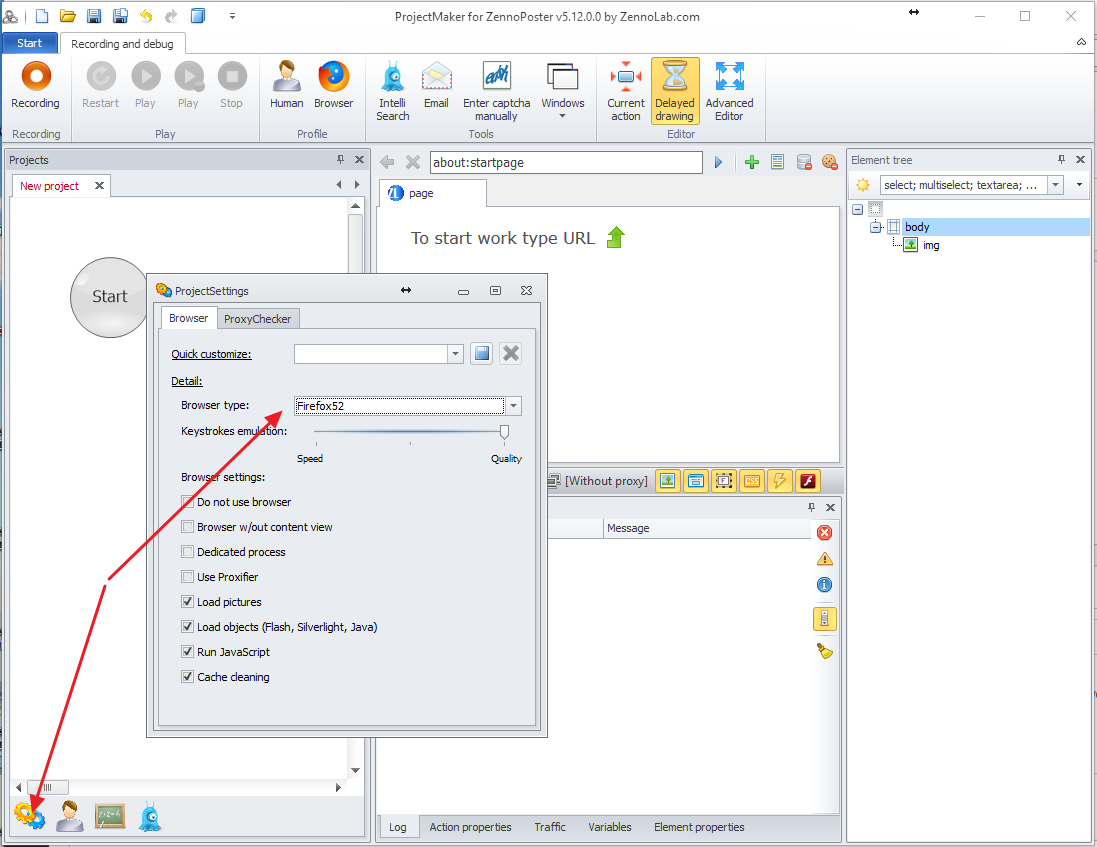Viewport: 1097px width, 847px height.
Task: Click the Restart playback button
Action: pyautogui.click(x=101, y=85)
